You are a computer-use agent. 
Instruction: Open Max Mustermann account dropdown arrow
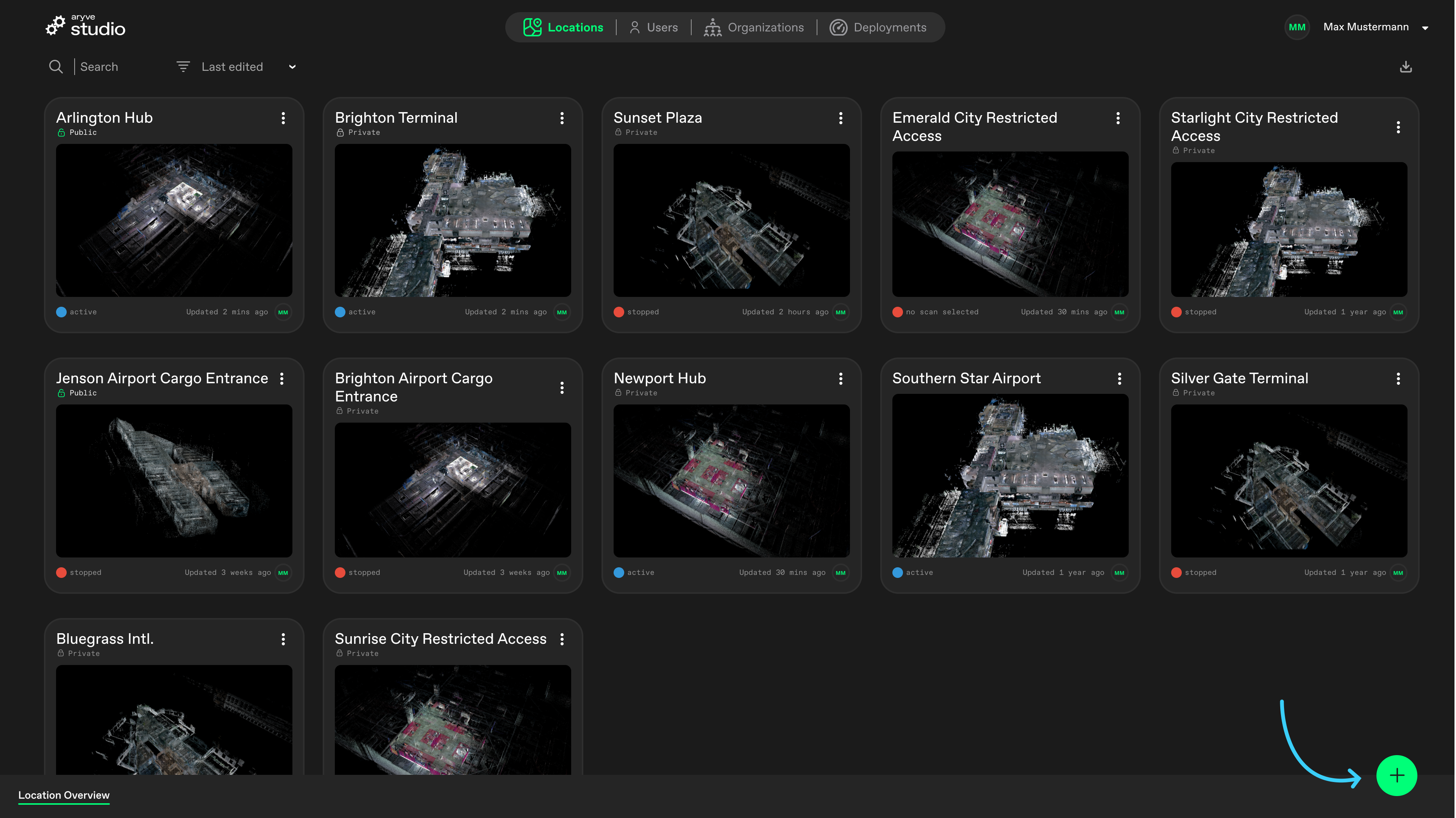1425,28
